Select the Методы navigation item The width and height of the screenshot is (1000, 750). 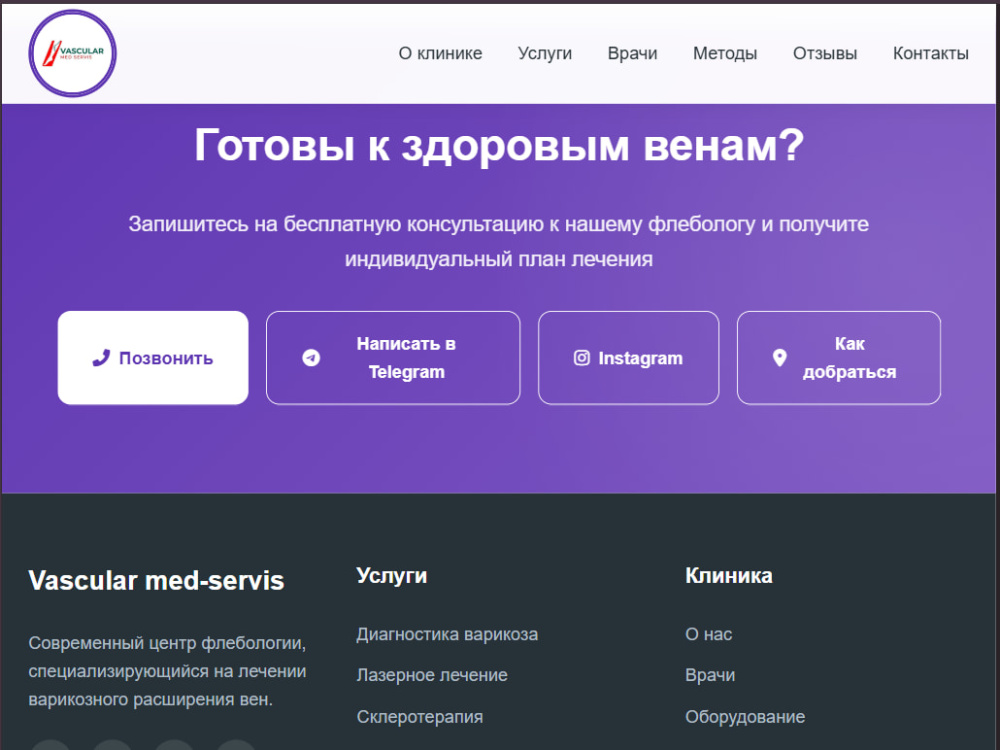click(x=725, y=54)
